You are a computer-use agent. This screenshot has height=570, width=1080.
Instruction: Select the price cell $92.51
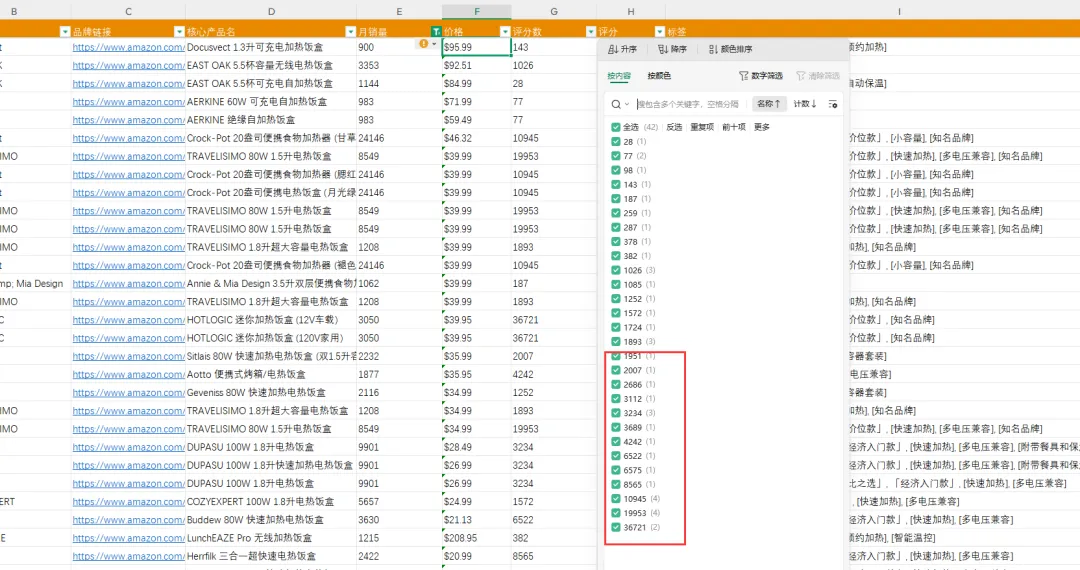477,65
